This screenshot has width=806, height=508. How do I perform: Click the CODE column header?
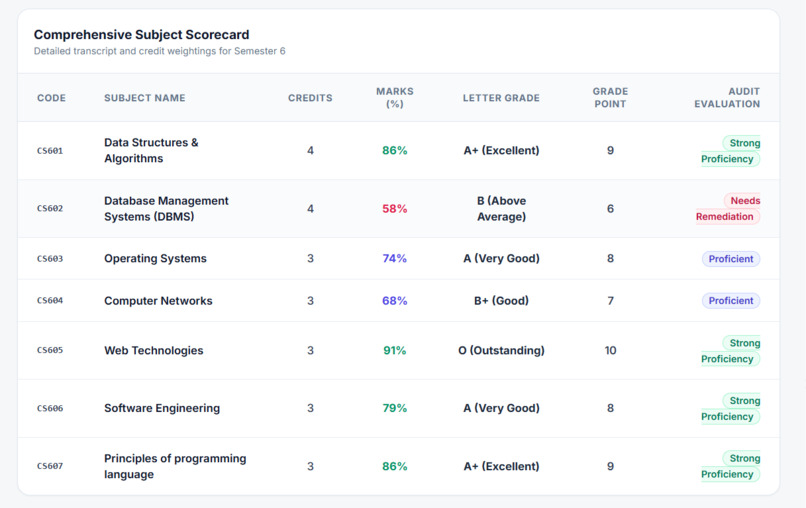[x=51, y=98]
